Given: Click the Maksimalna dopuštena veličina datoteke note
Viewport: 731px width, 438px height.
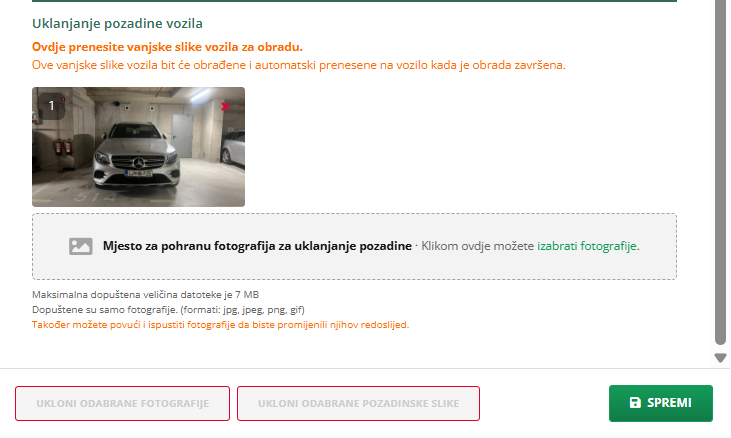Looking at the screenshot, I should point(145,294).
